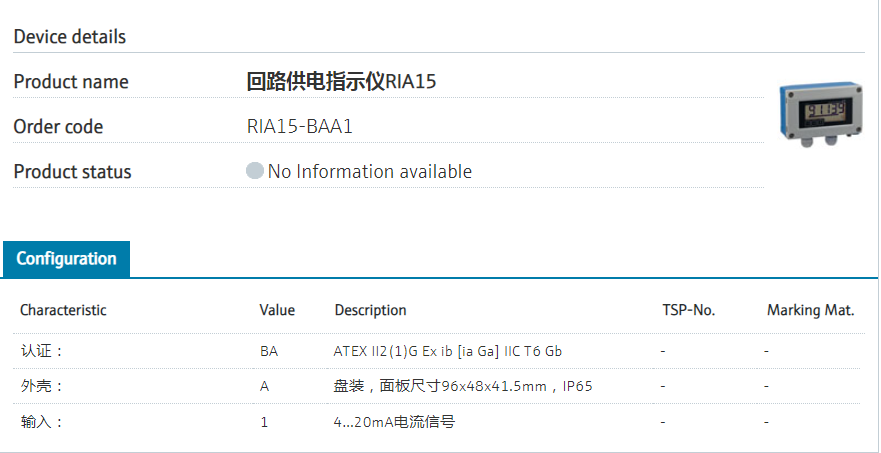
Task: Click the Value column header
Action: click(277, 310)
